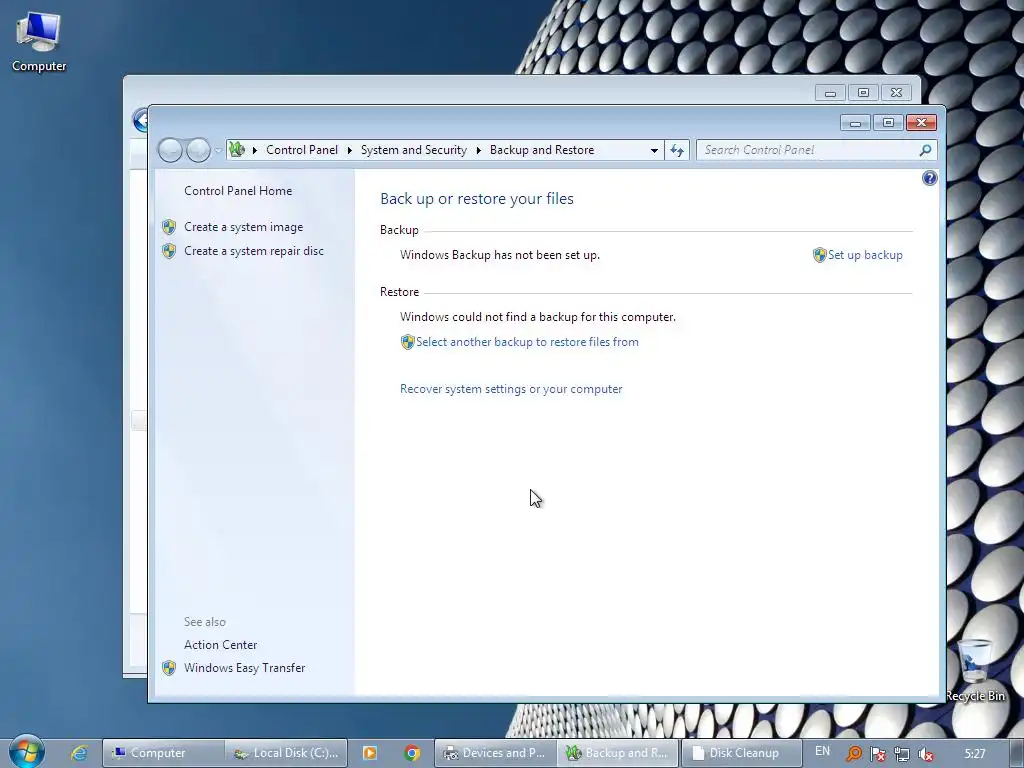Click the Forward navigation arrow button
The image size is (1024, 768).
click(x=198, y=150)
